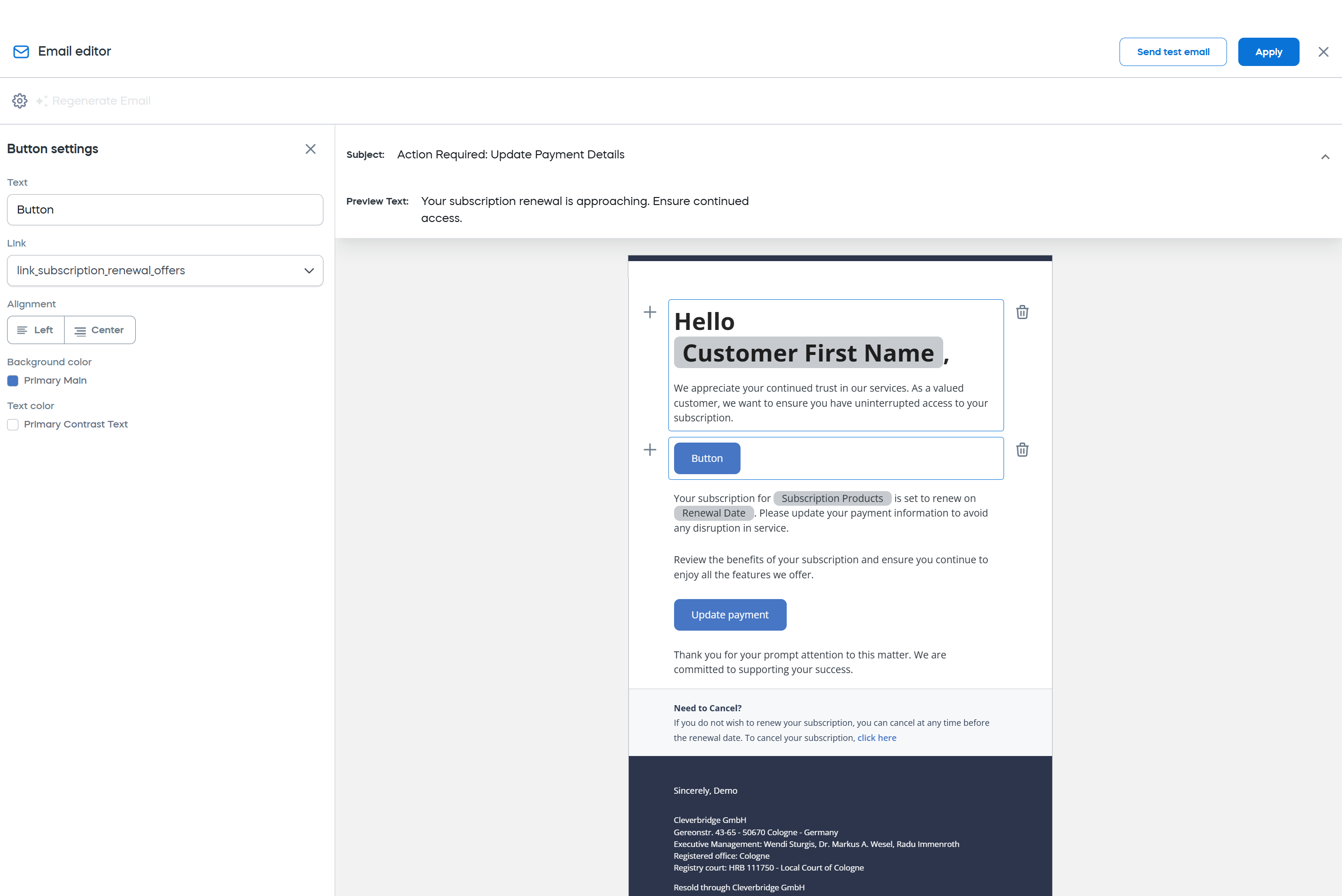1342x896 pixels.
Task: Click the add block icon above button section
Action: click(x=649, y=450)
